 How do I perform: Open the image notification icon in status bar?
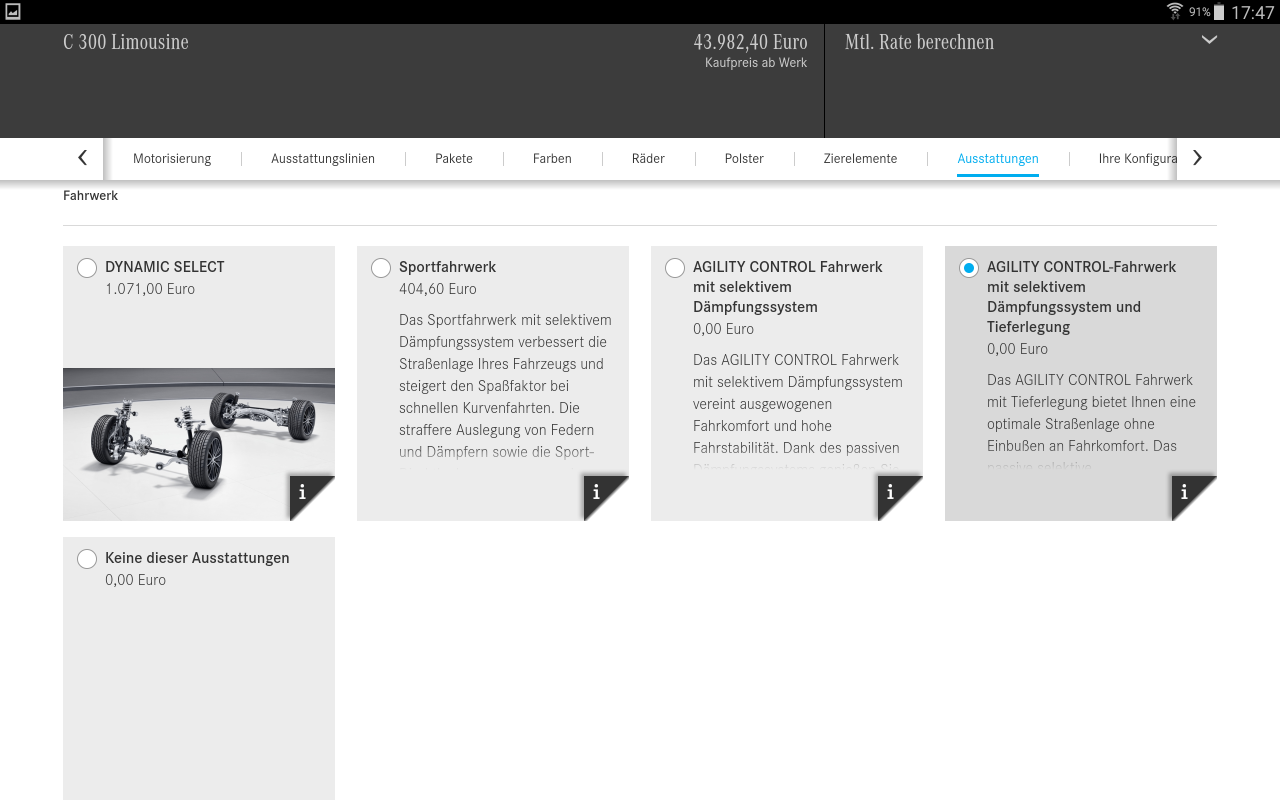pyautogui.click(x=13, y=12)
